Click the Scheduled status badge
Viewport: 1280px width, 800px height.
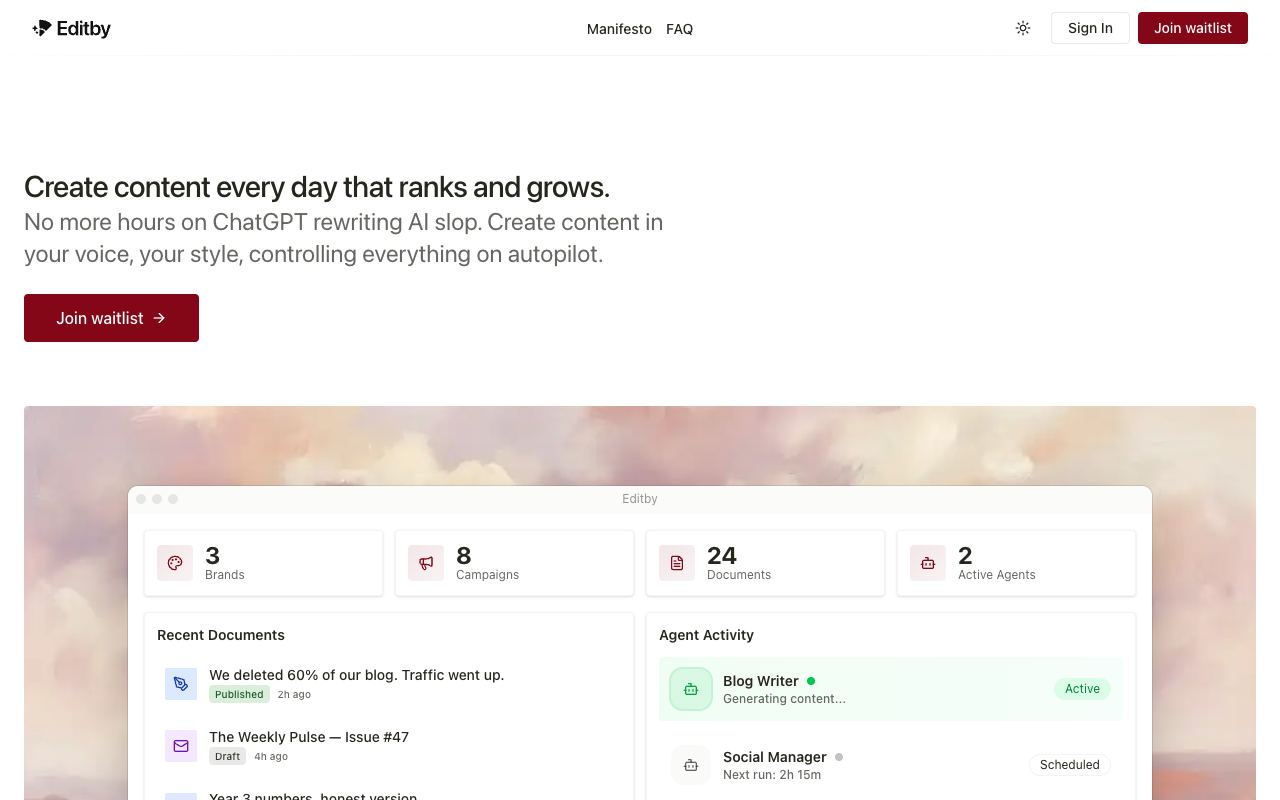tap(1069, 765)
